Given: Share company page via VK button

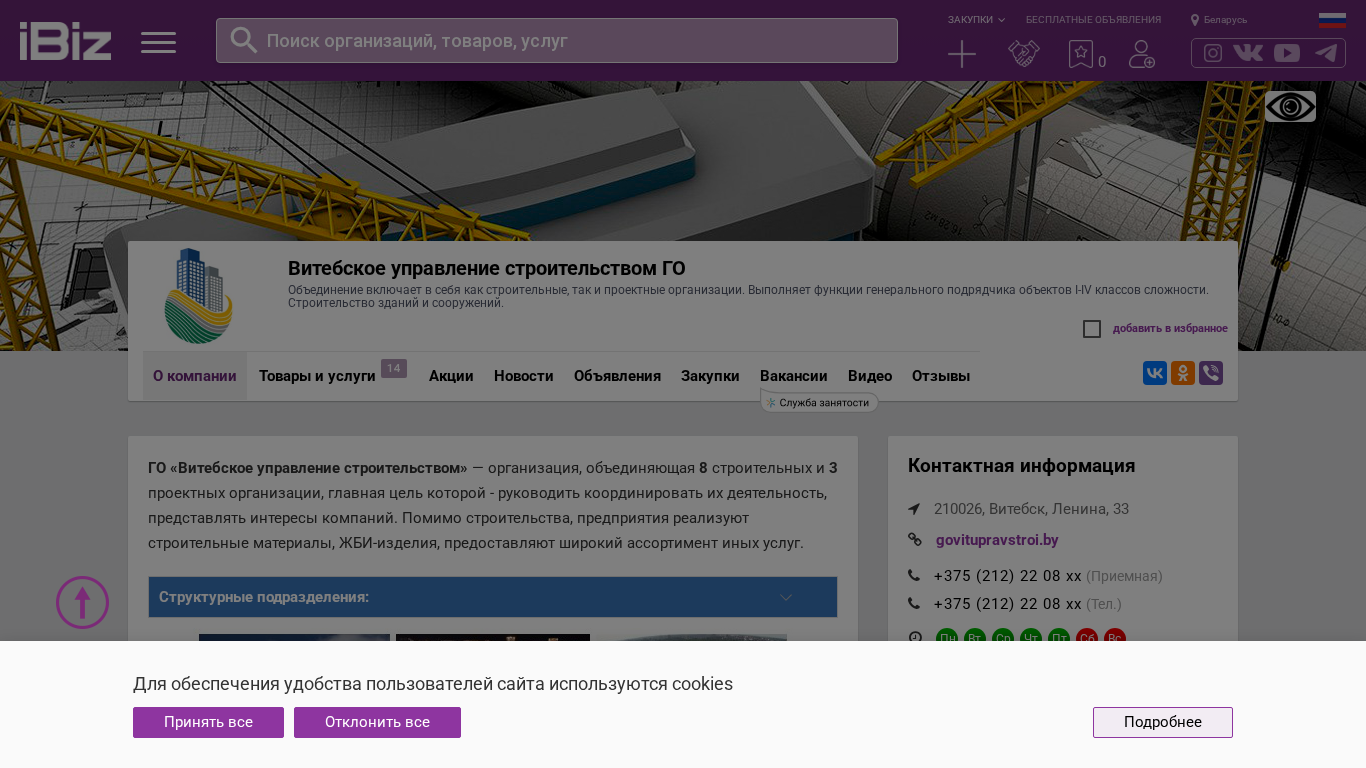Looking at the screenshot, I should coord(1155,373).
